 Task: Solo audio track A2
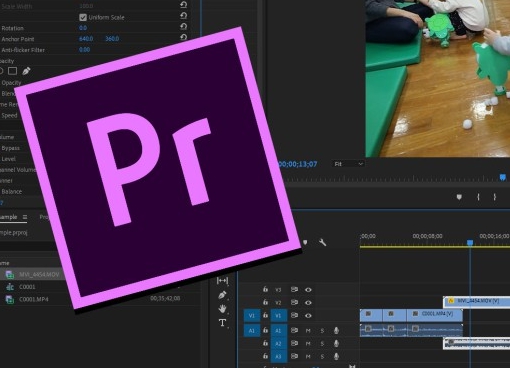322,344
